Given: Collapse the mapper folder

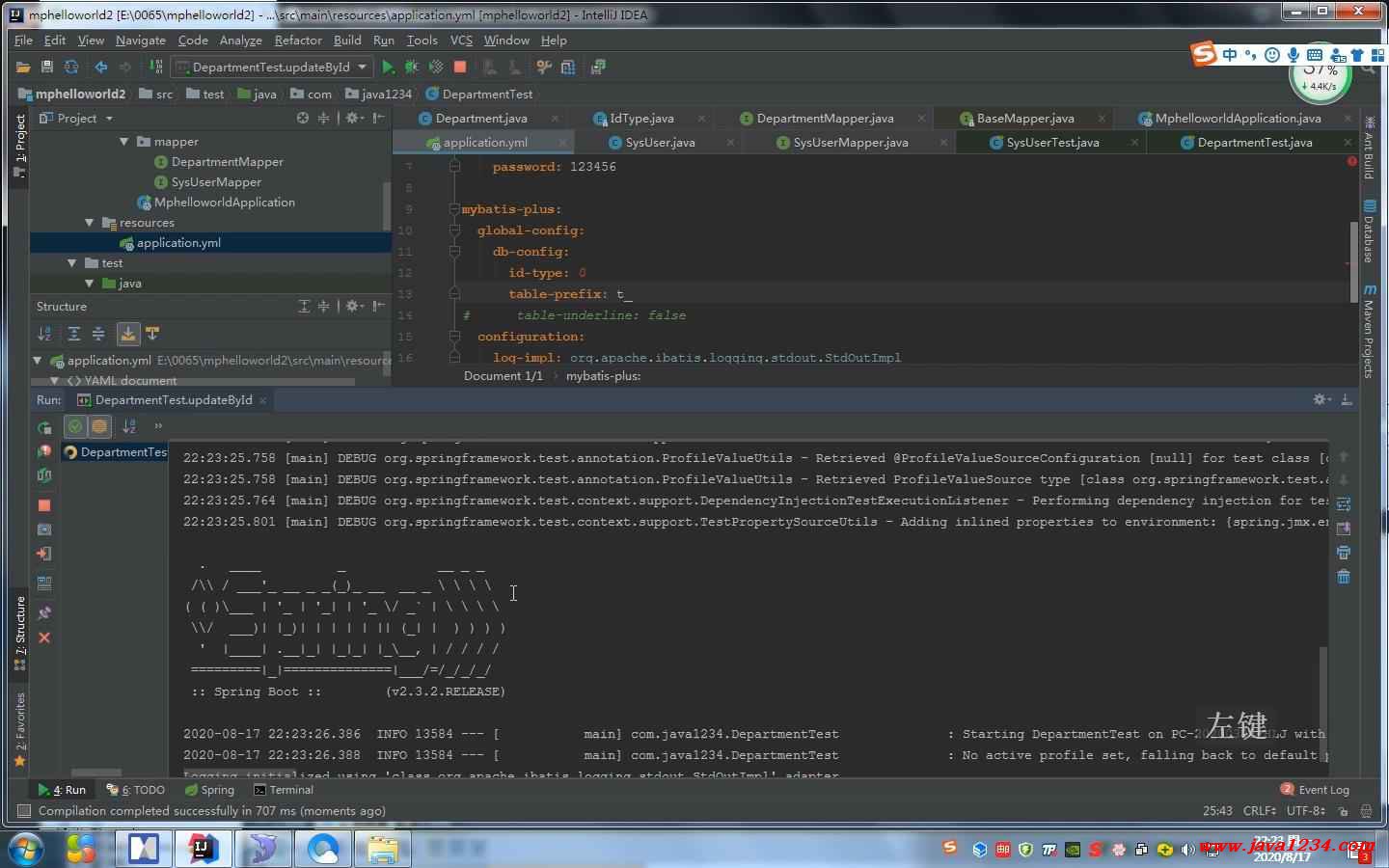Looking at the screenshot, I should [123, 142].
